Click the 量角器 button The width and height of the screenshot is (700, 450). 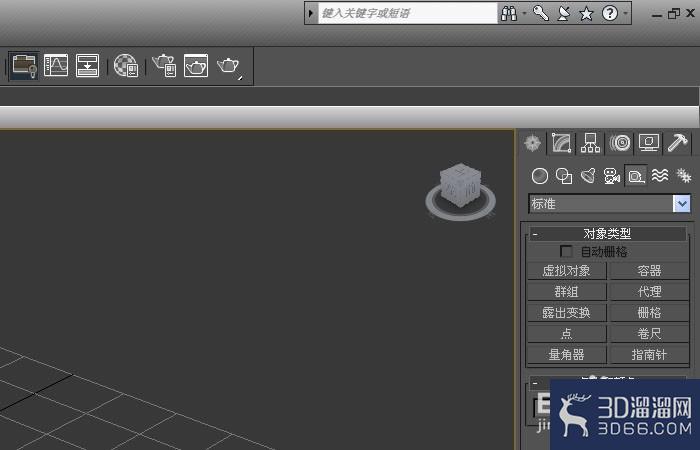567,354
